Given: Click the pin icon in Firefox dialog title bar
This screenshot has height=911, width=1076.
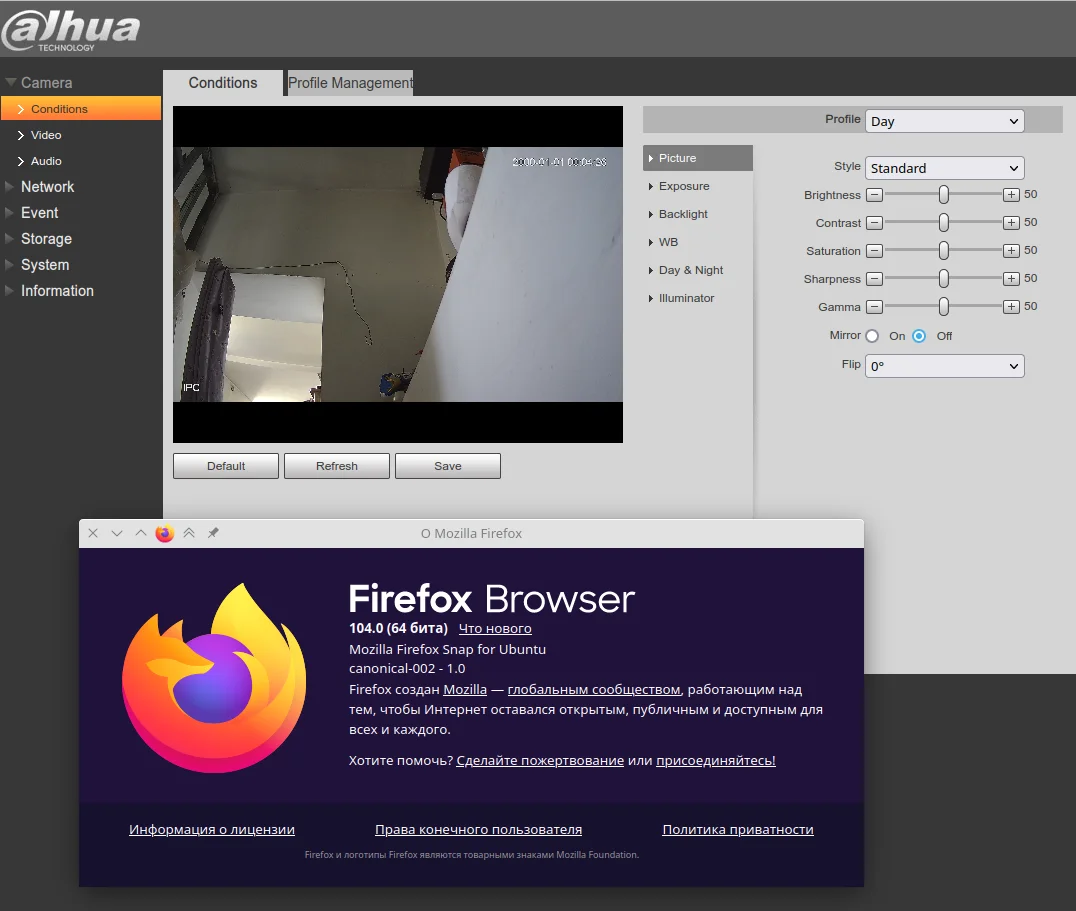Looking at the screenshot, I should pyautogui.click(x=213, y=533).
